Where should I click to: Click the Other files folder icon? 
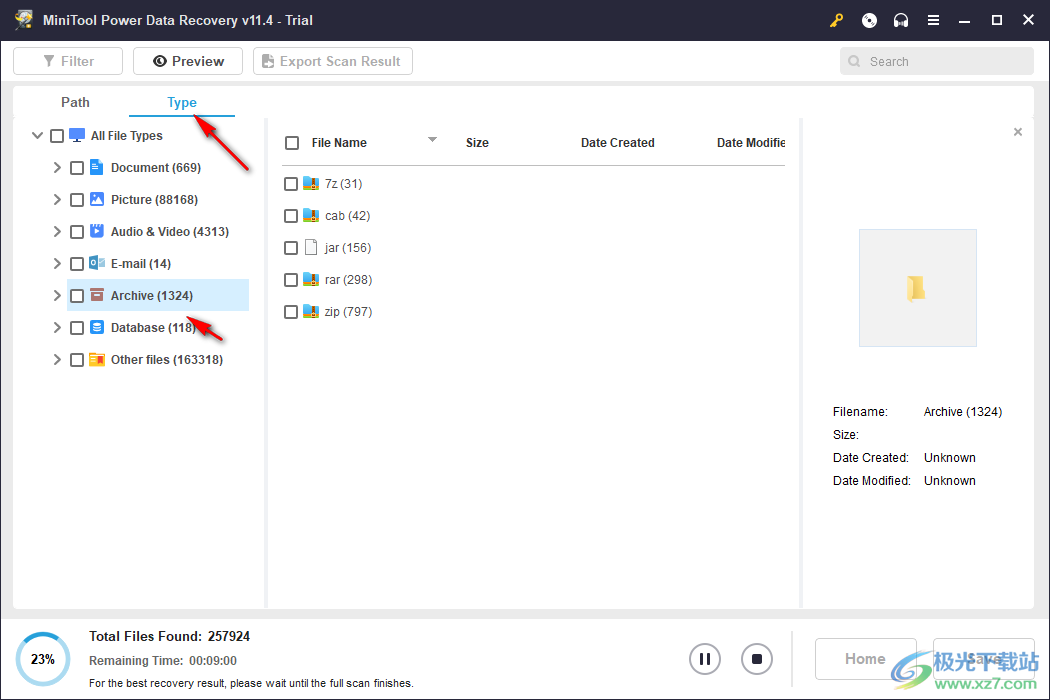(96, 359)
